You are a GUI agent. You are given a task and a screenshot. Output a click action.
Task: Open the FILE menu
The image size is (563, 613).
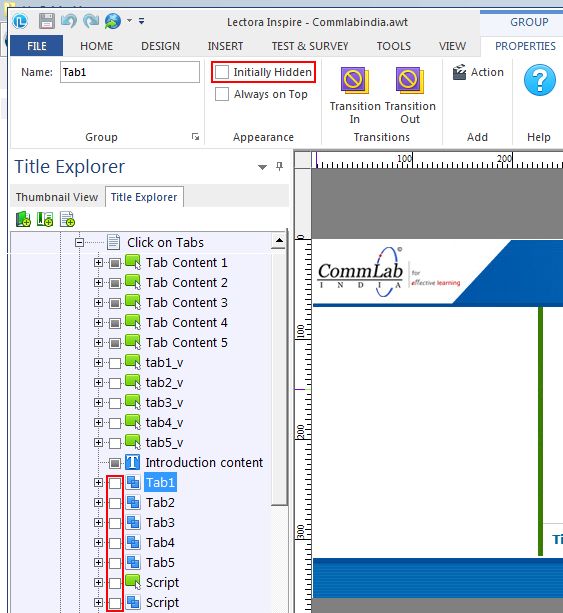point(37,46)
